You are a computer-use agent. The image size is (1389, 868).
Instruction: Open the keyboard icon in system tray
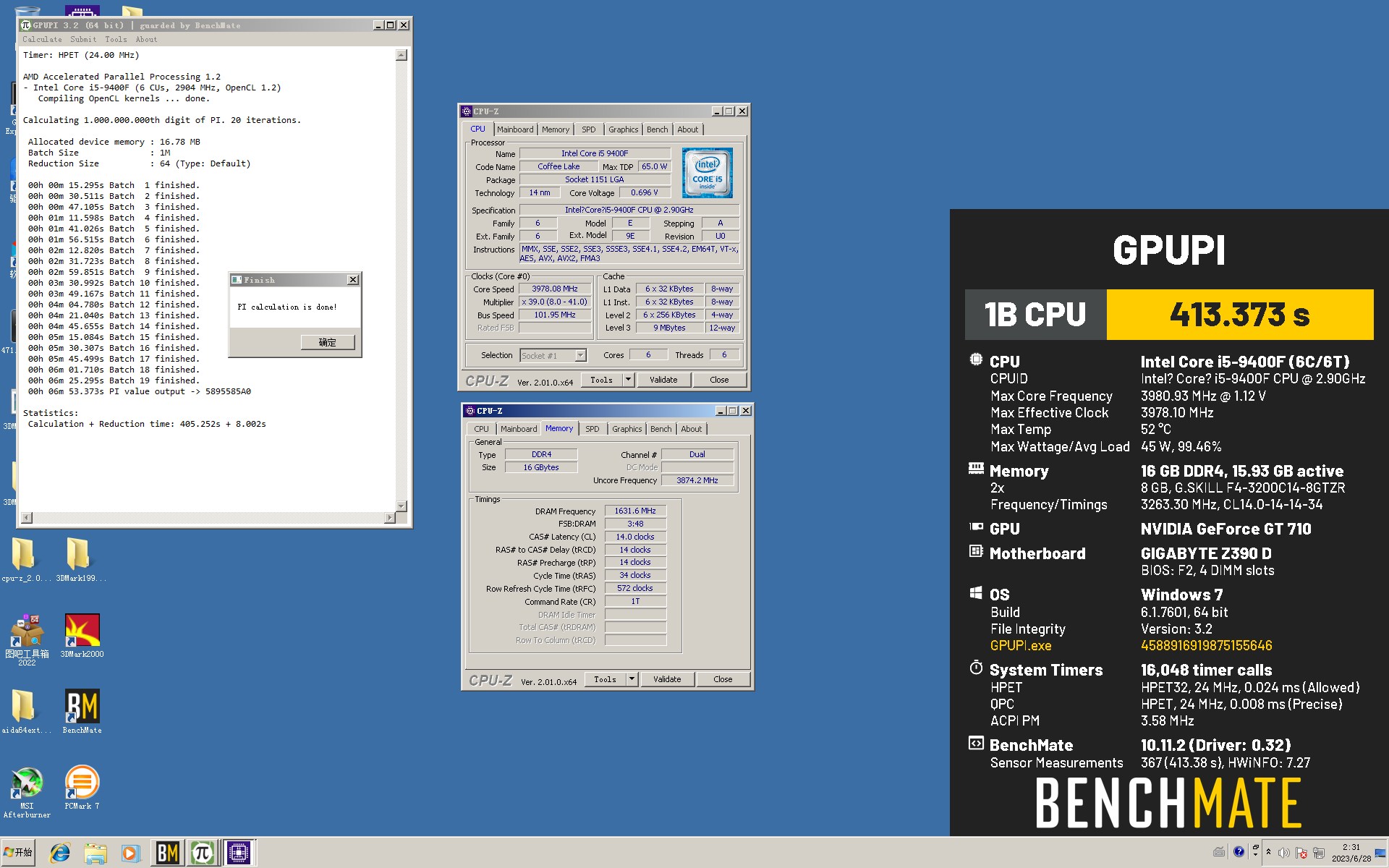point(1219,852)
